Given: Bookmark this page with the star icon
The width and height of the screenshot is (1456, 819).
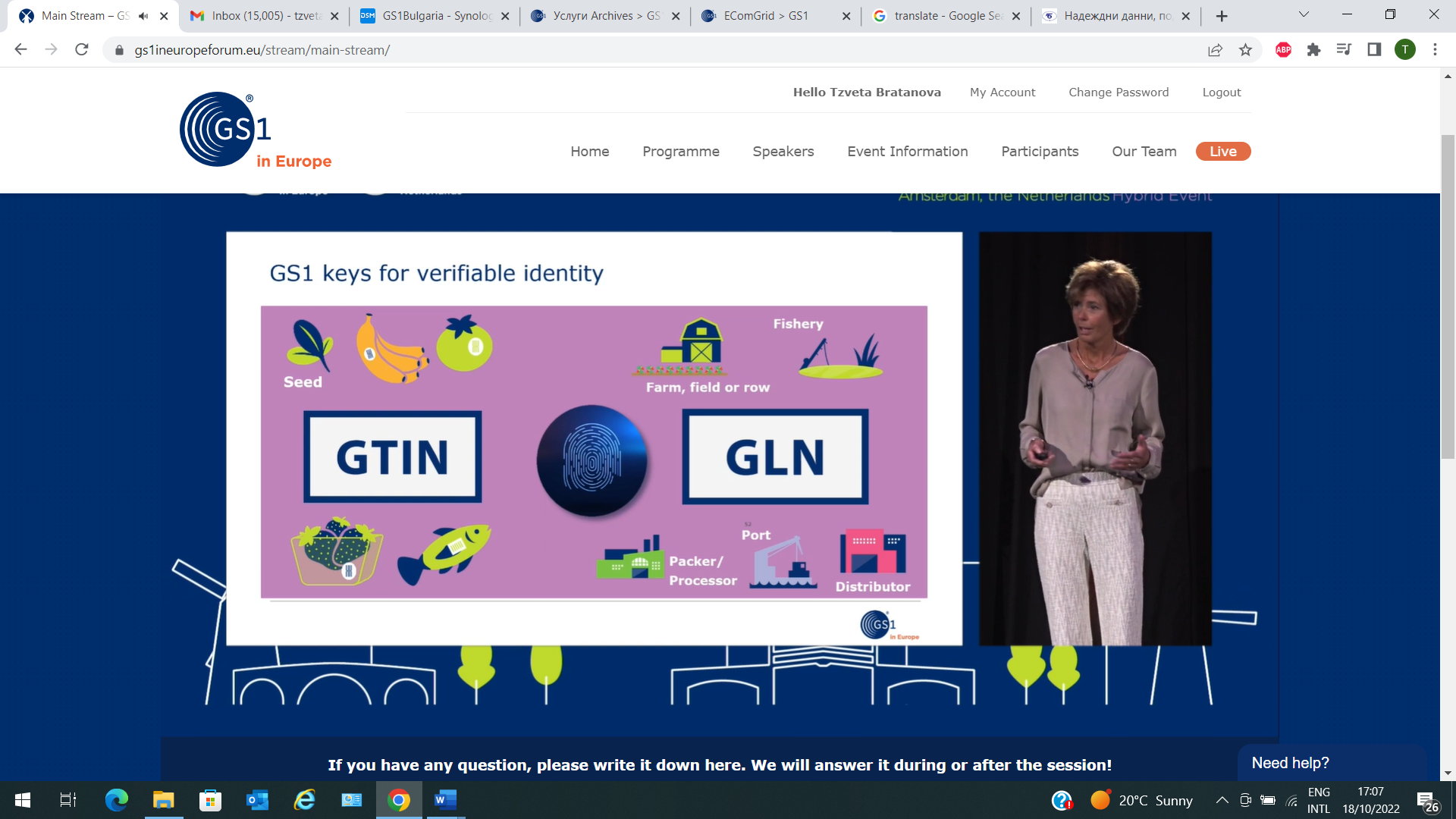Looking at the screenshot, I should click(x=1245, y=50).
